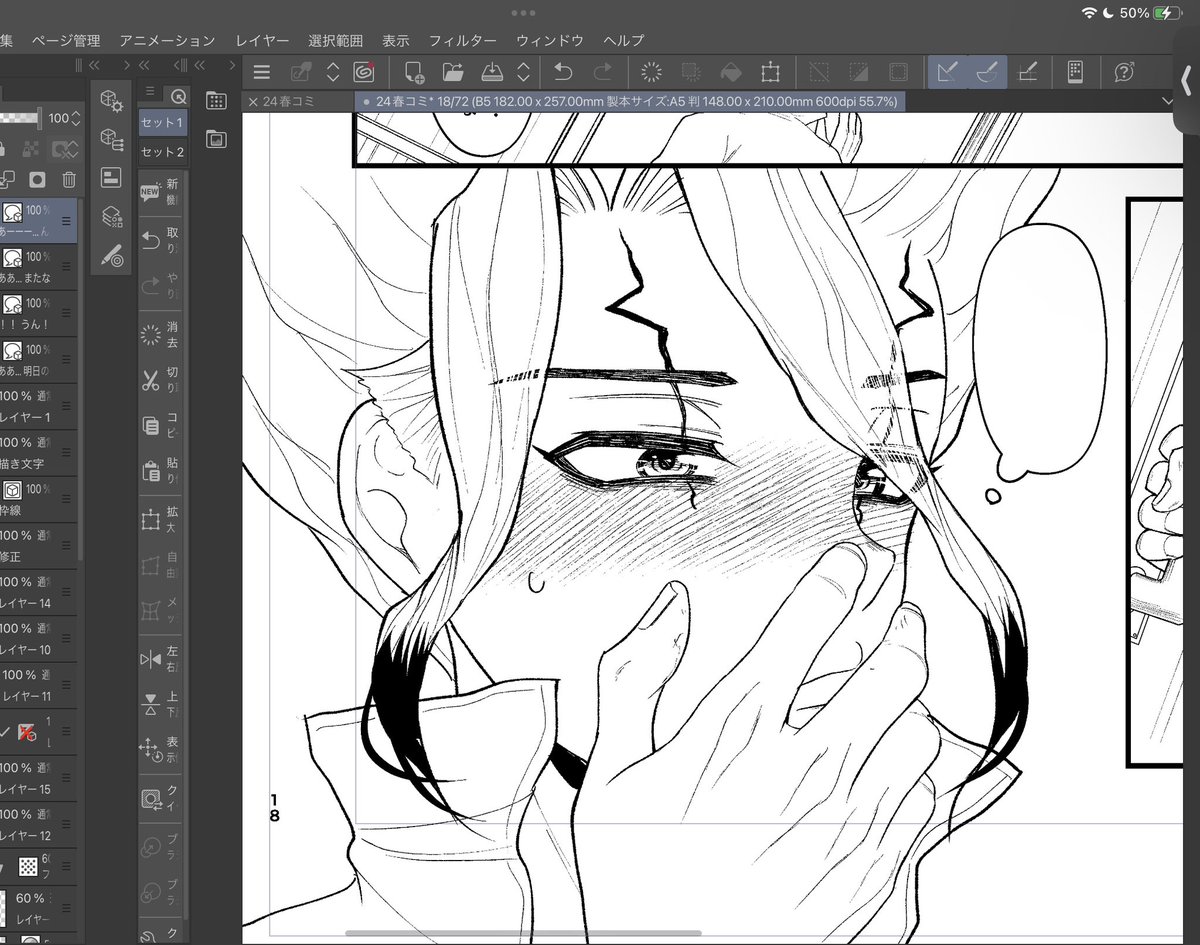Image resolution: width=1200 pixels, height=945 pixels.
Task: Open the 3D cube with list panel icon
Action: tap(111, 139)
